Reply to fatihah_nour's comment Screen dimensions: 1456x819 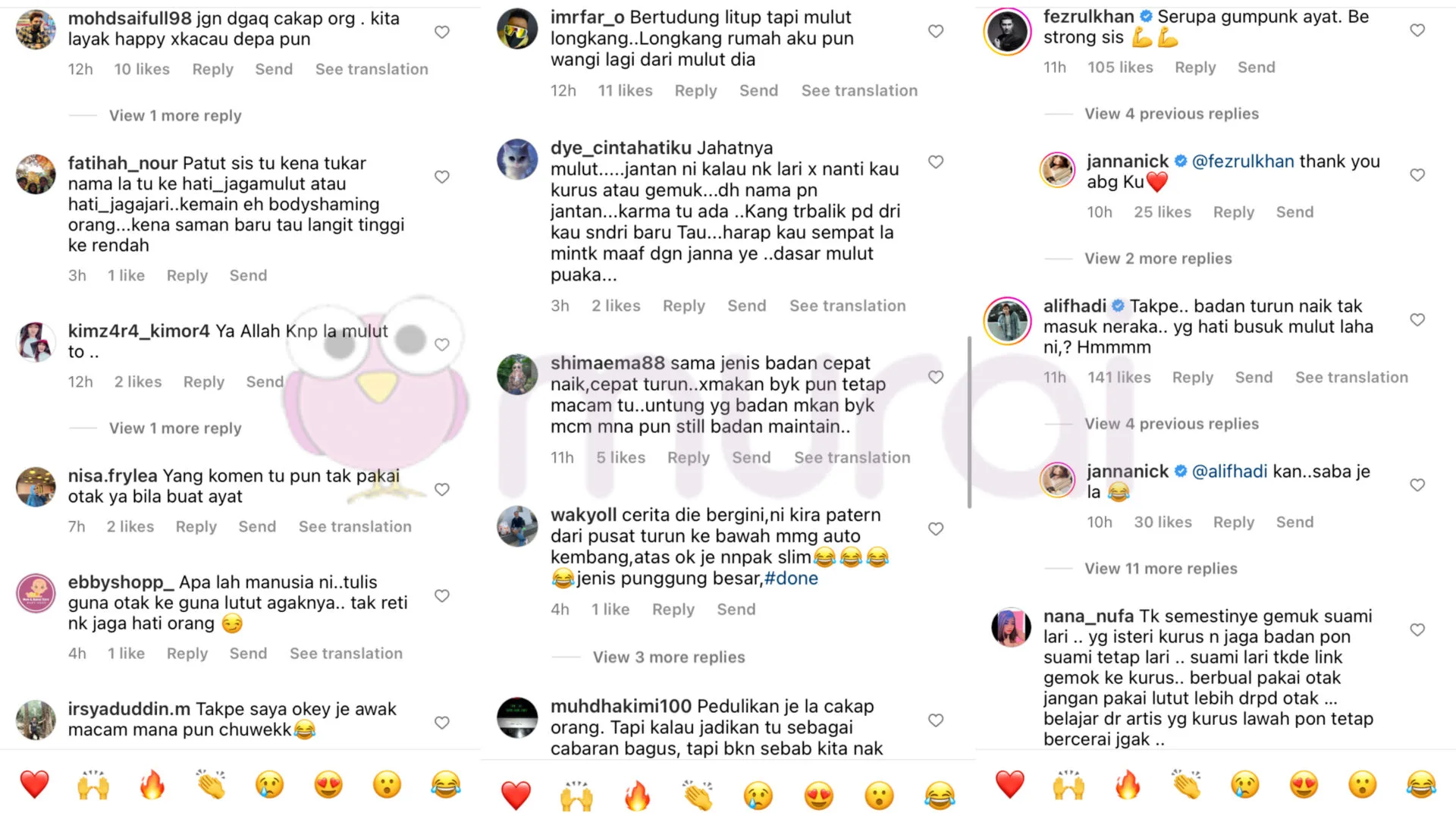coord(187,276)
